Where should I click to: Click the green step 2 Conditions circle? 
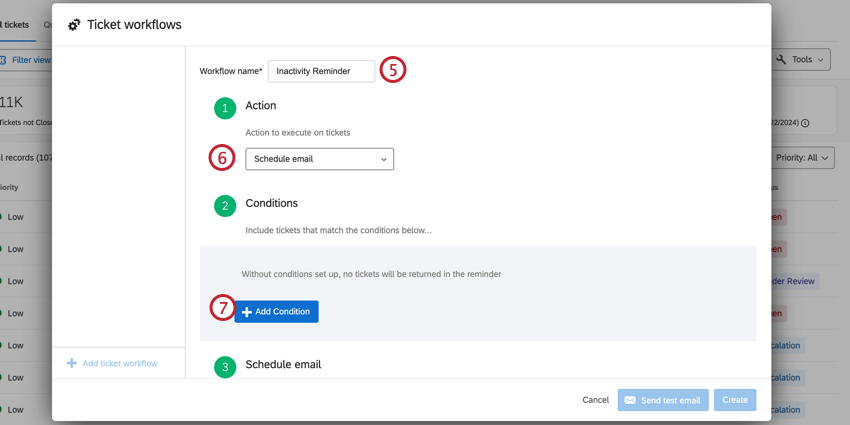tap(225, 205)
